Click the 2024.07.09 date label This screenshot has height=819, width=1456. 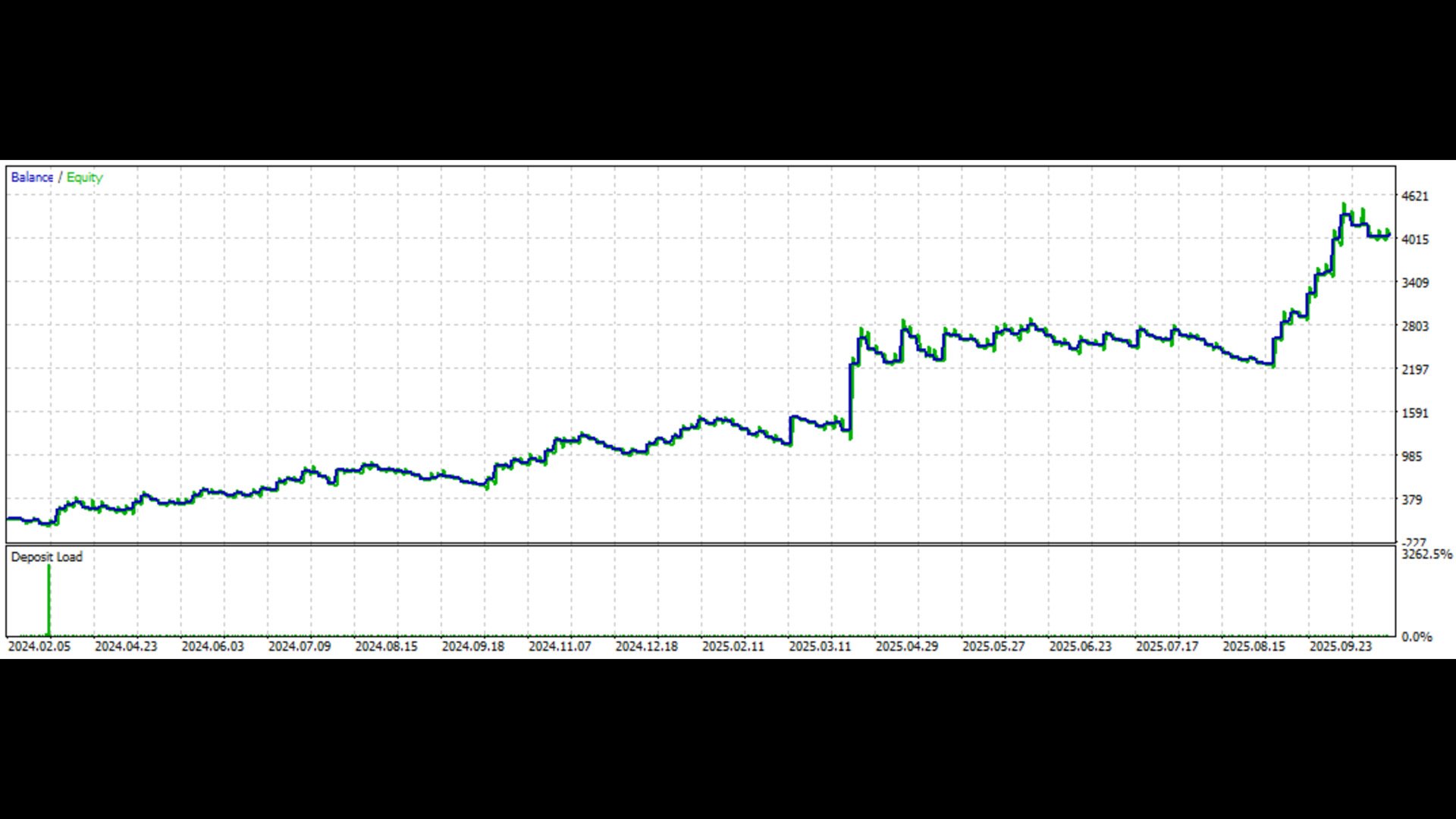pos(300,646)
